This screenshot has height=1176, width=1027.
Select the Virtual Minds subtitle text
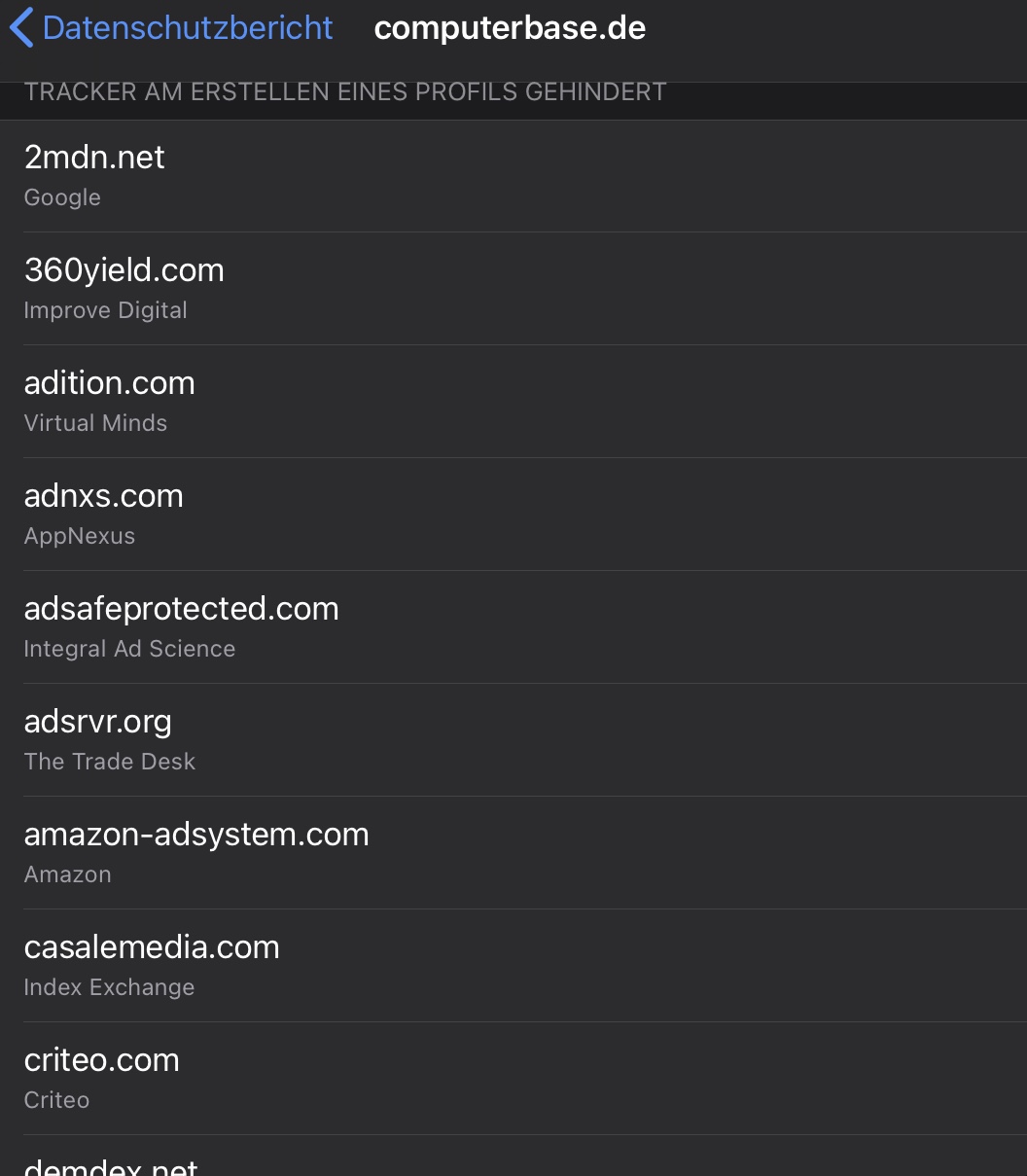point(95,423)
